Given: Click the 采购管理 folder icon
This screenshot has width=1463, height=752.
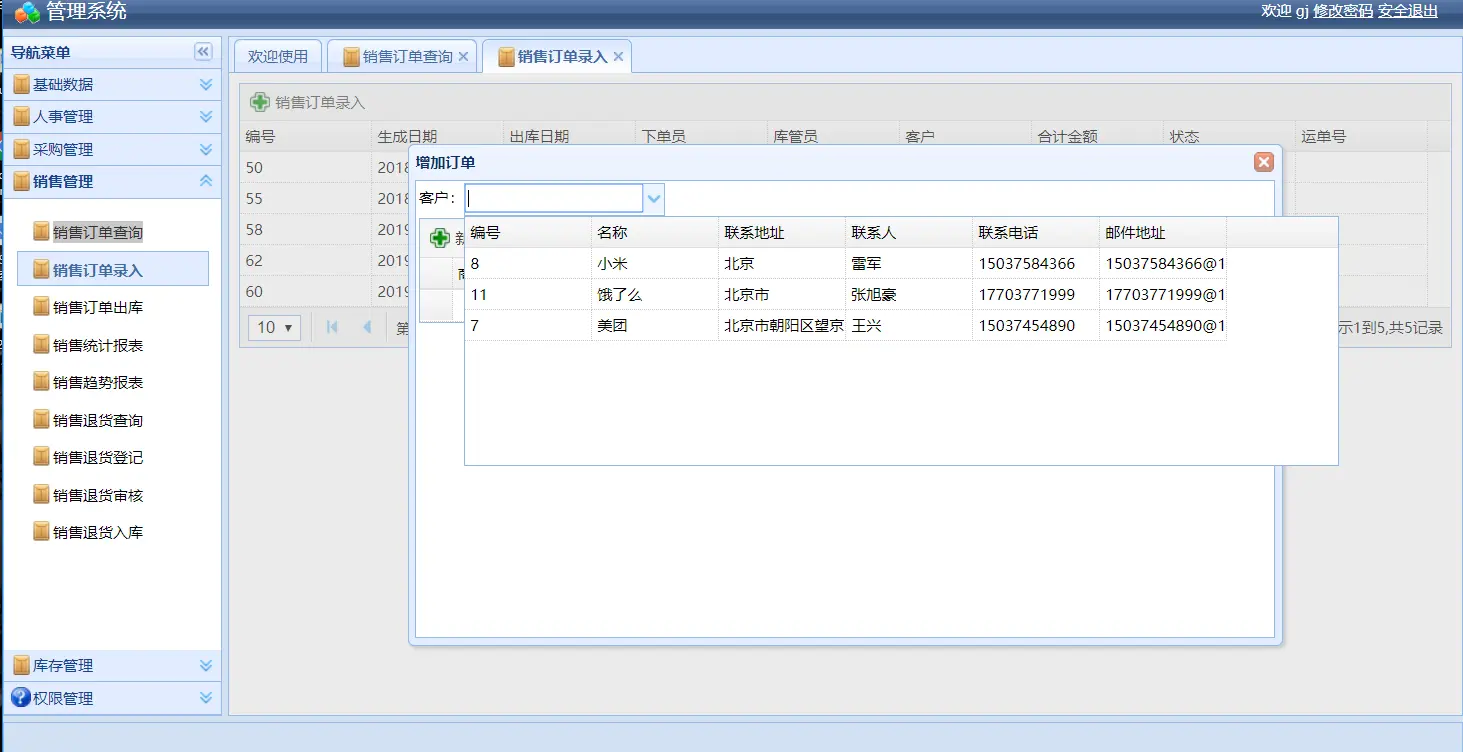Looking at the screenshot, I should coord(22,149).
